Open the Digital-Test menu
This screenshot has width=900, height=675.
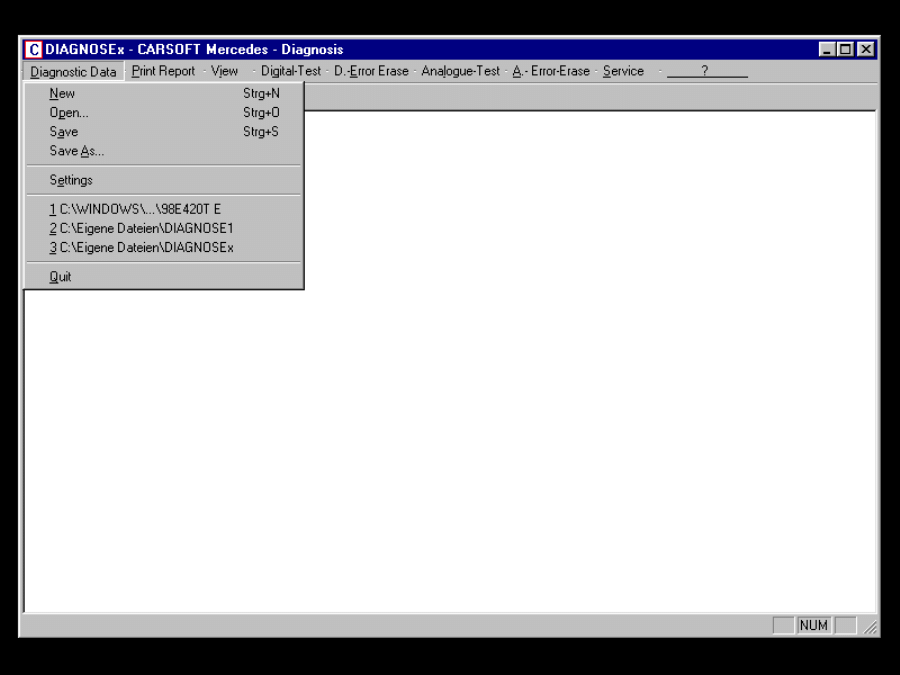tap(290, 72)
